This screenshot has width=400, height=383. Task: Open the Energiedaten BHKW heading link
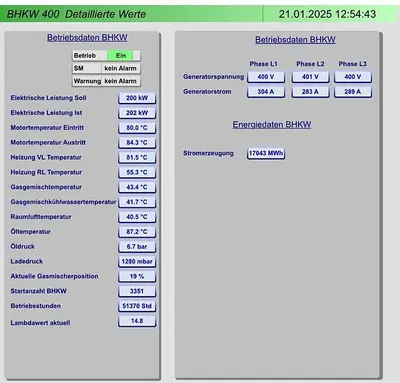(272, 125)
